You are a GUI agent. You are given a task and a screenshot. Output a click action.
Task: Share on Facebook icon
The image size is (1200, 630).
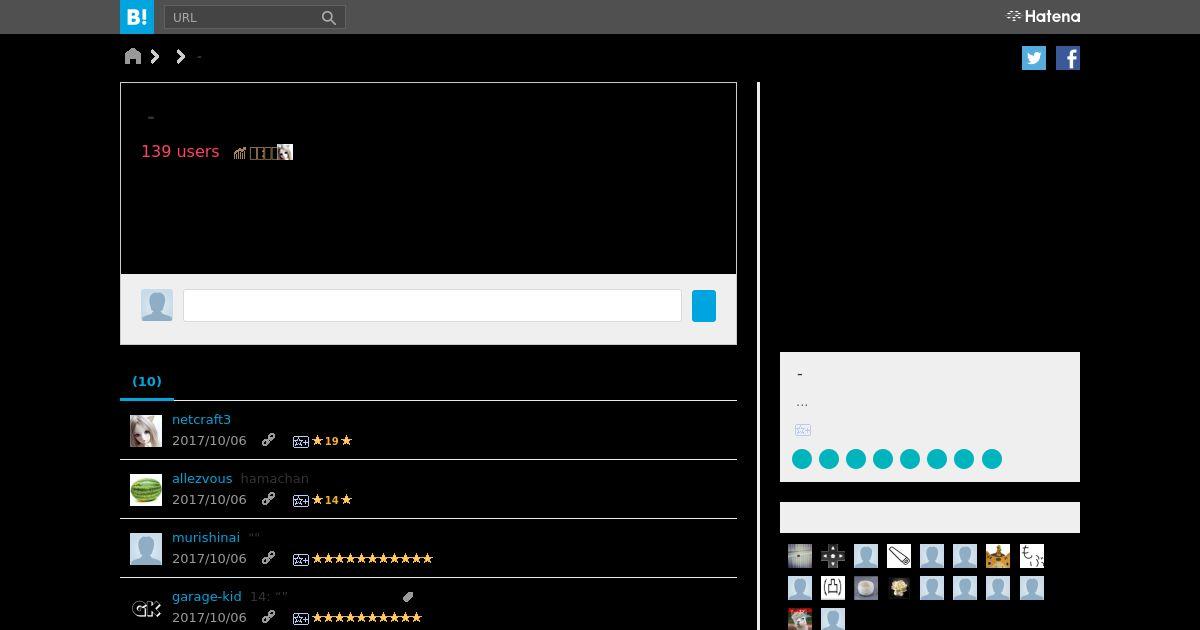pyautogui.click(x=1068, y=58)
